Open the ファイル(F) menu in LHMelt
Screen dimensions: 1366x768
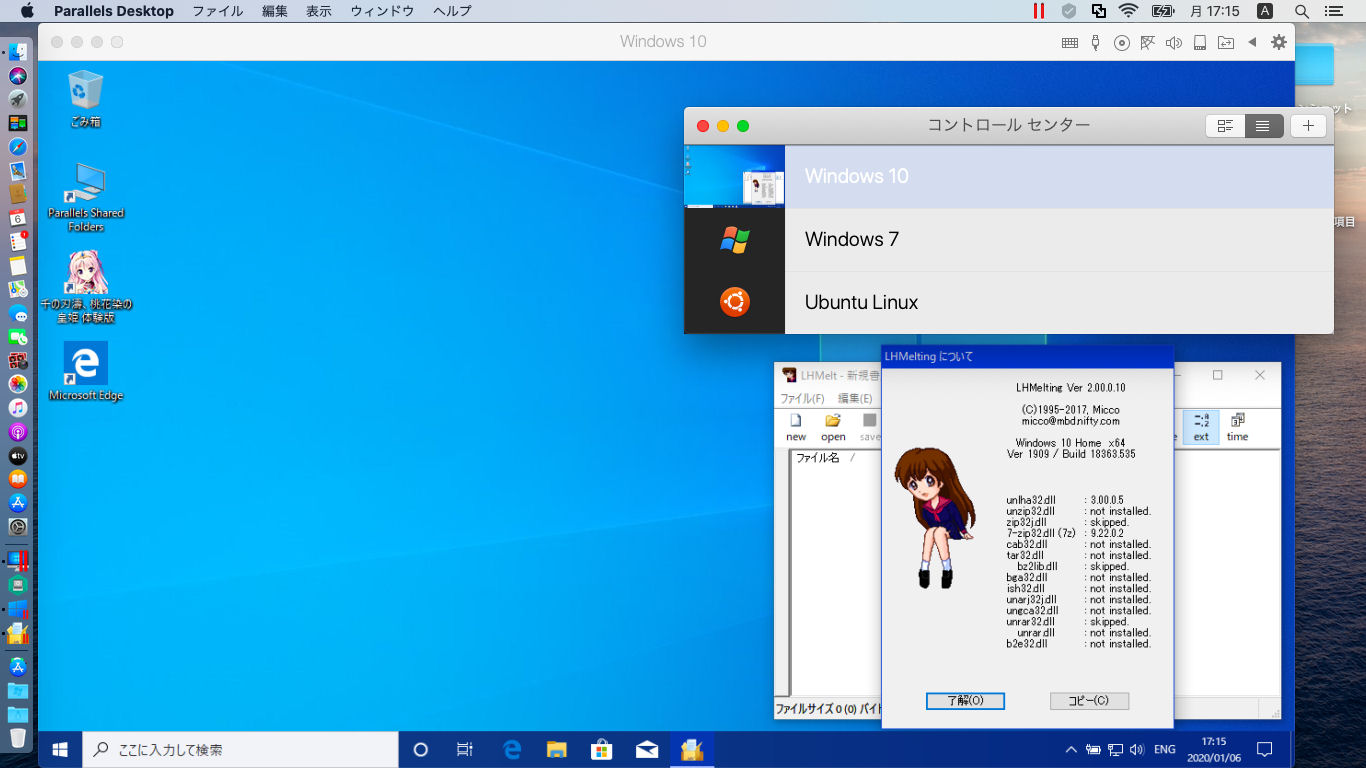802,398
